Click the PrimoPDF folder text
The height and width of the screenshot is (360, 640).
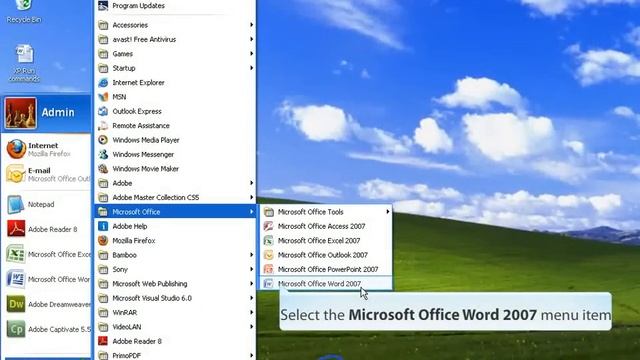127,356
